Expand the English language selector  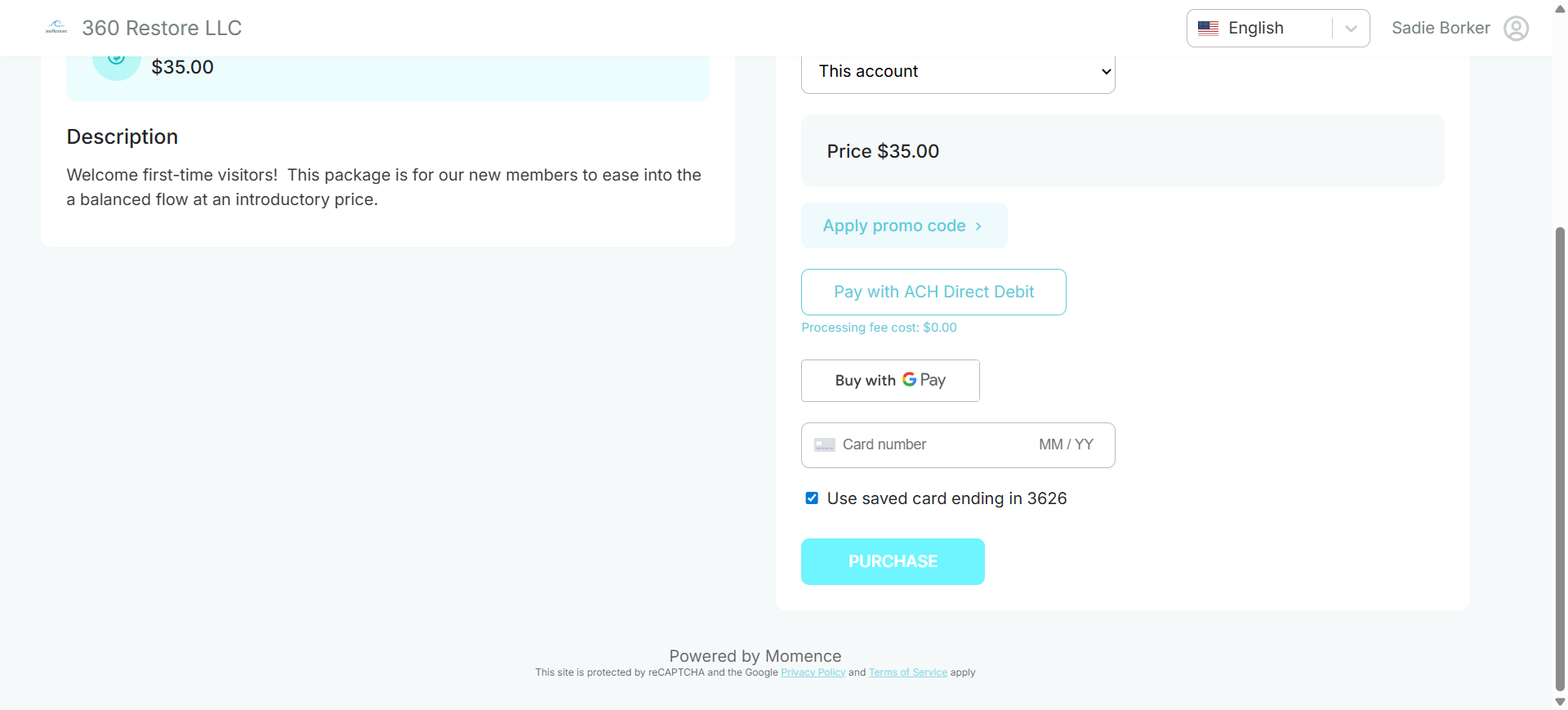click(1277, 29)
